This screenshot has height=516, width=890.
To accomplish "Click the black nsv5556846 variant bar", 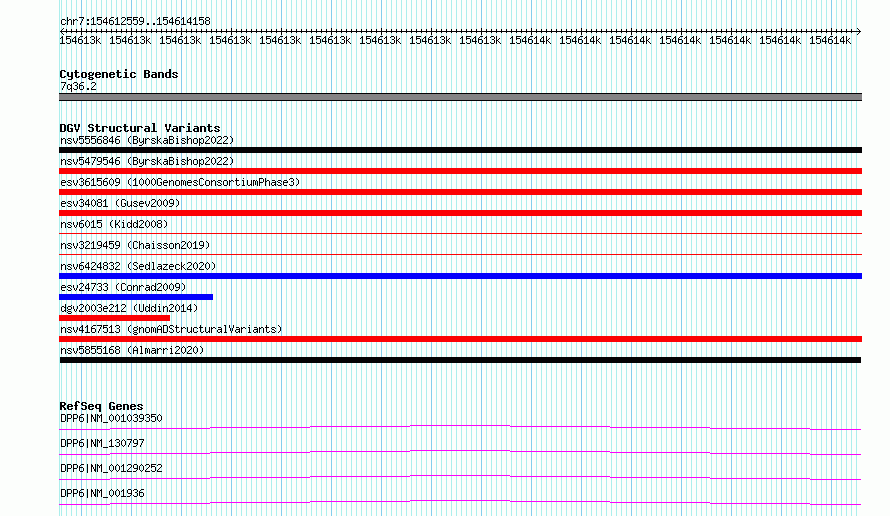I will click(460, 150).
